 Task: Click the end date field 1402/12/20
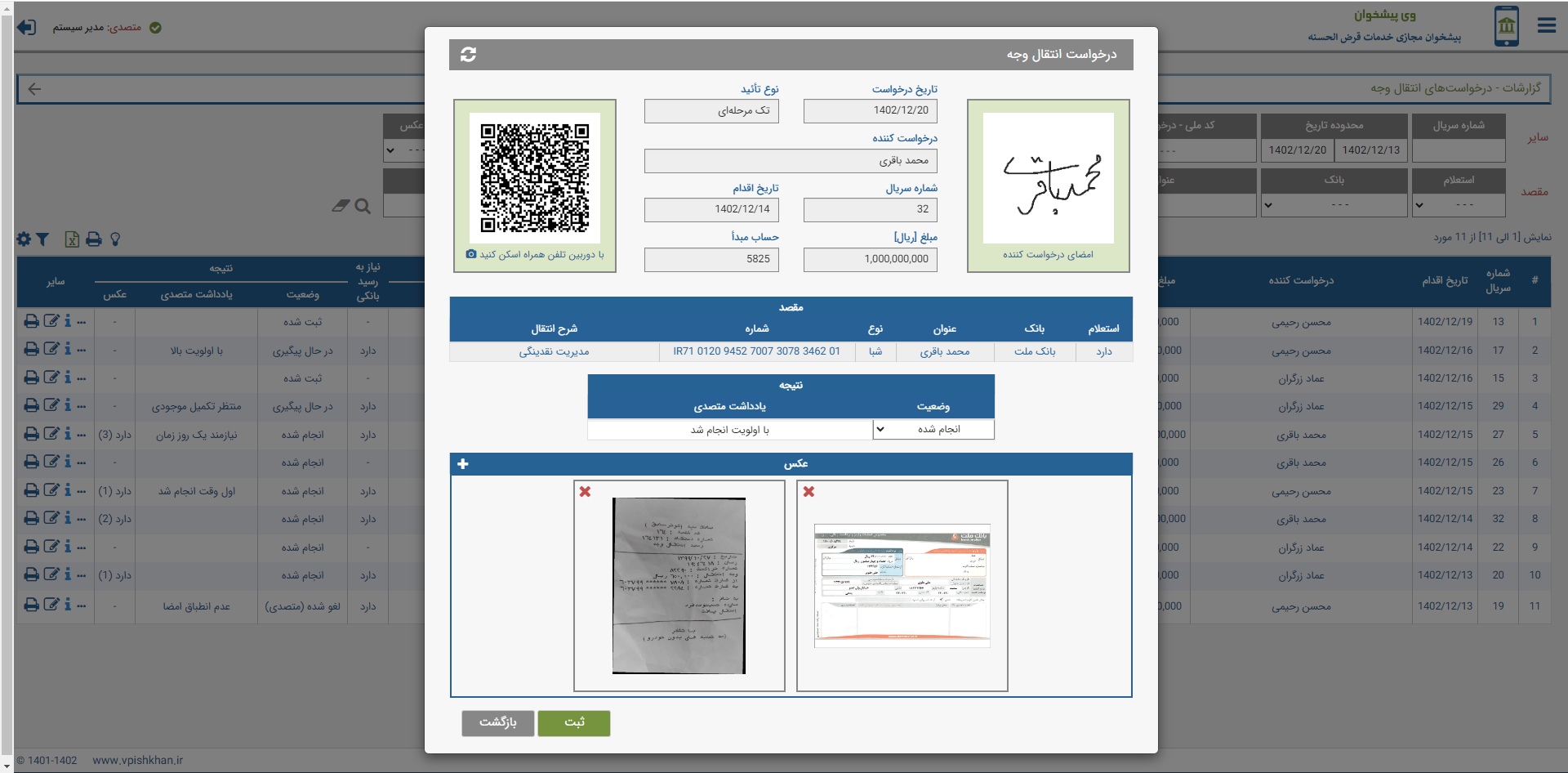1298,150
